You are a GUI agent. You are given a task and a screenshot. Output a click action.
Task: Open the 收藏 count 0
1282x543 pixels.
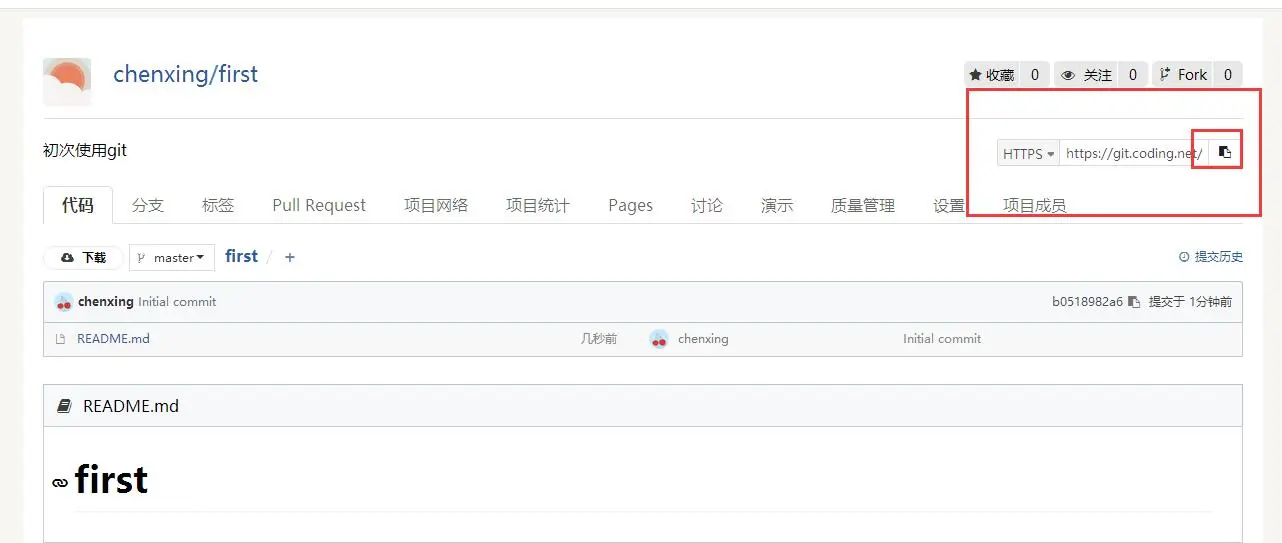coord(1035,75)
